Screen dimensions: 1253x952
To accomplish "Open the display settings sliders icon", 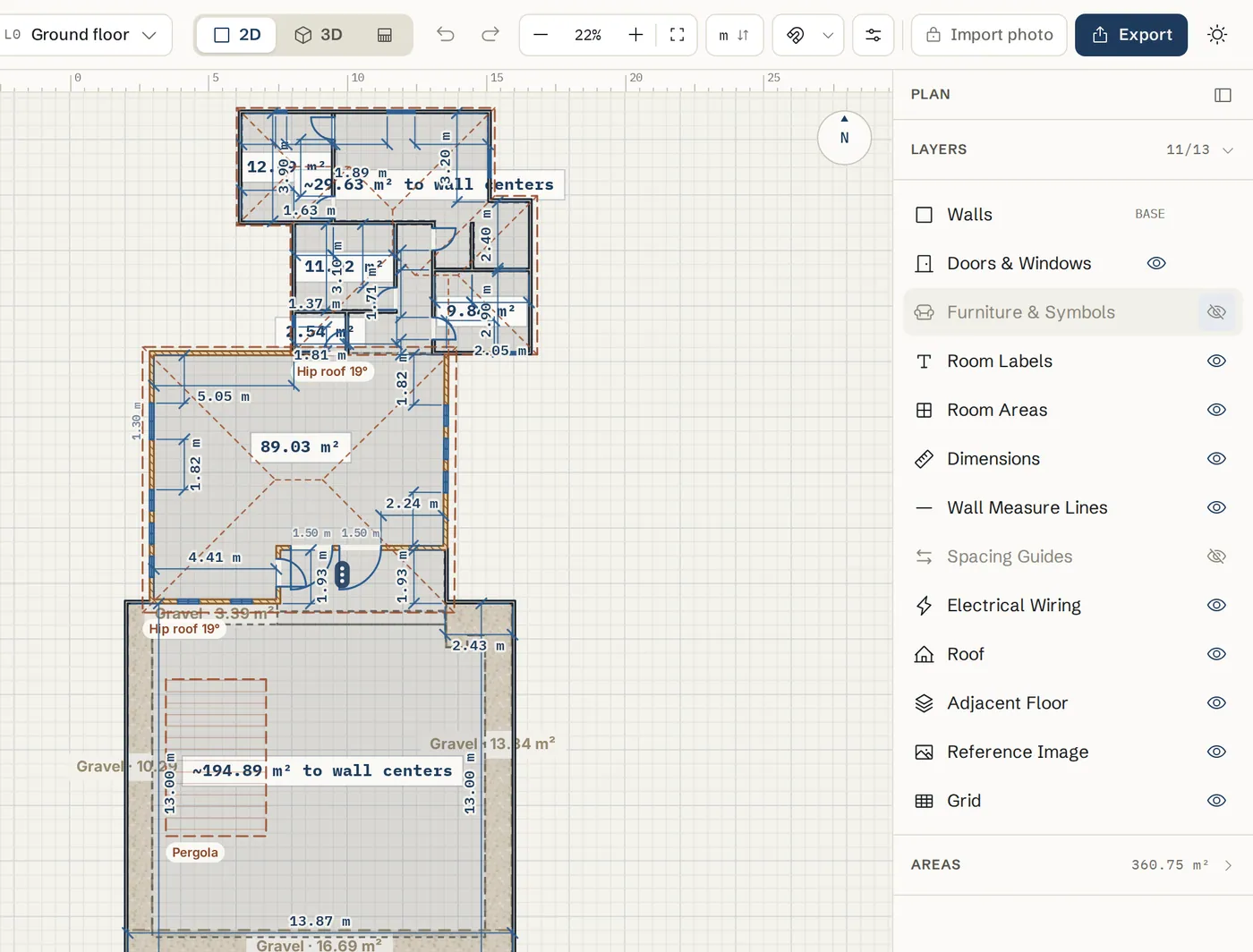I will 873,35.
